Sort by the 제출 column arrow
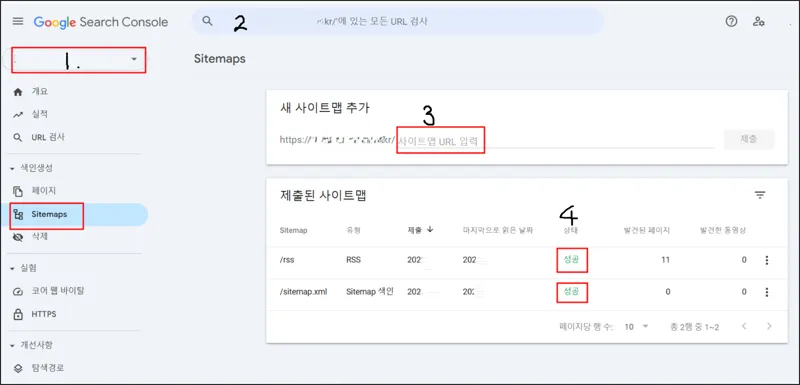 430,229
